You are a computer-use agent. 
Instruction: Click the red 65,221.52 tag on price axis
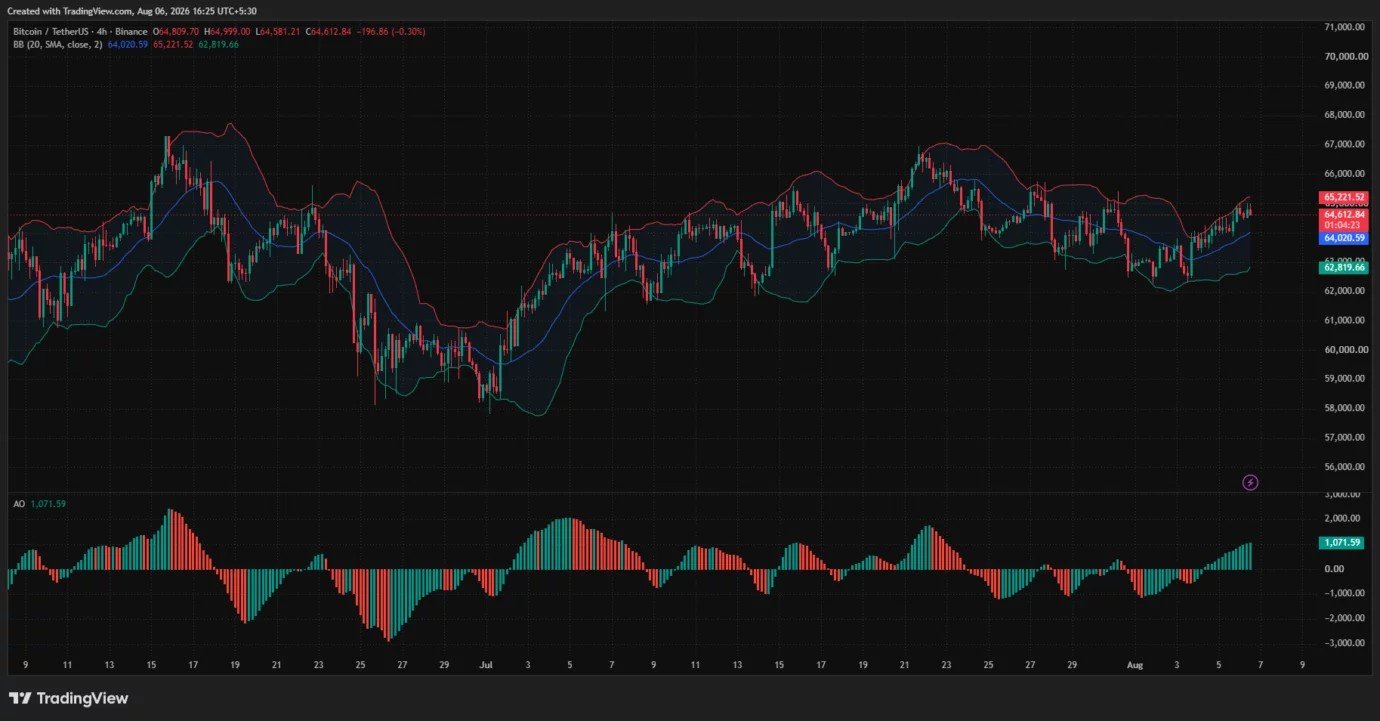click(x=1344, y=197)
